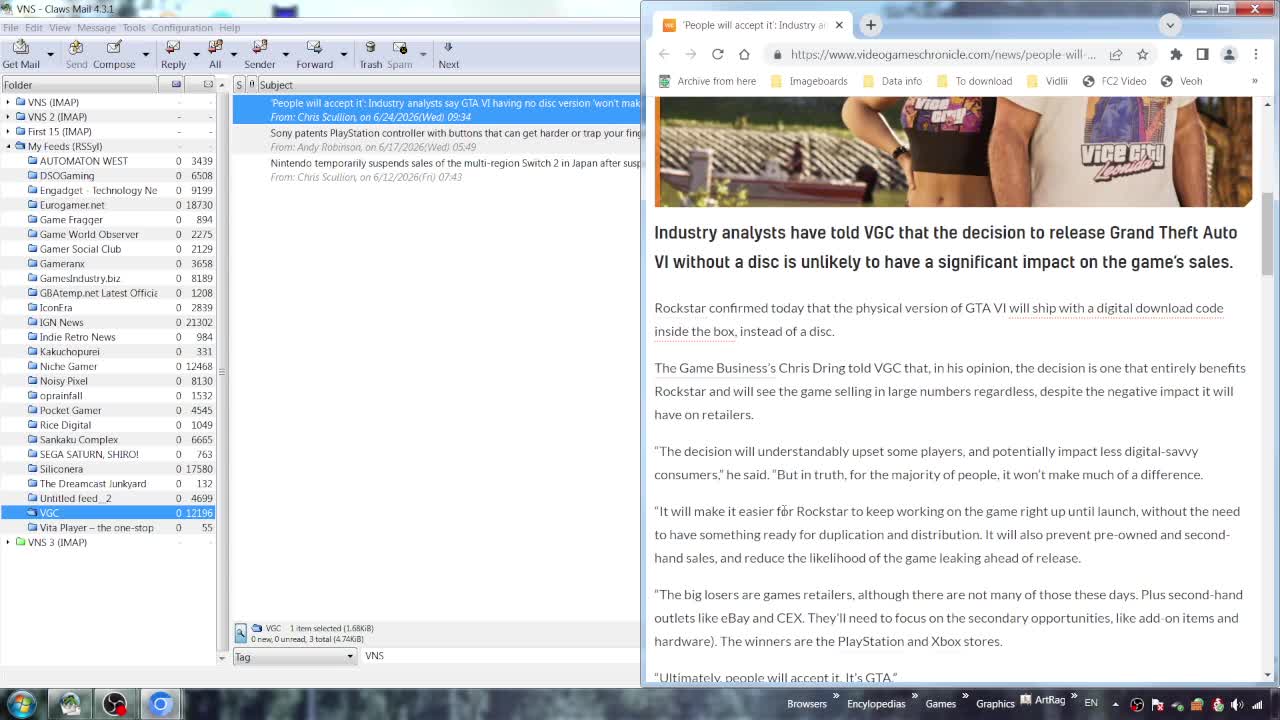
Task: Open the browser extensions puzzle icon
Action: coord(1176,54)
